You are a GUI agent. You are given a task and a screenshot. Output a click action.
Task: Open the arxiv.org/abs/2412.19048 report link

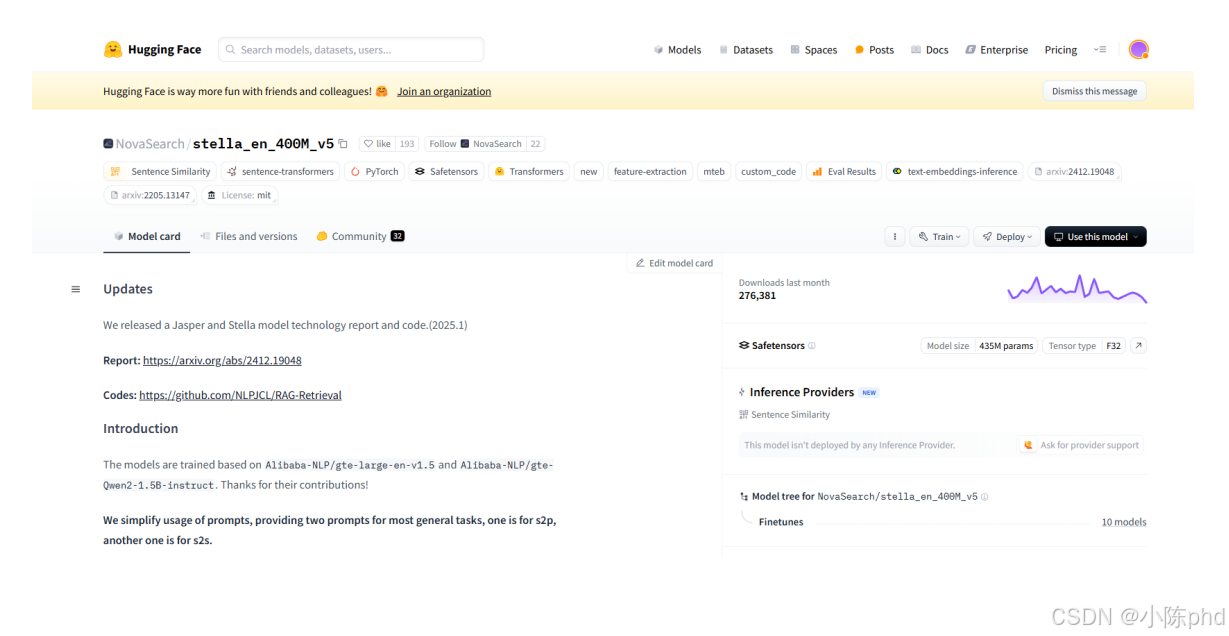pos(222,360)
